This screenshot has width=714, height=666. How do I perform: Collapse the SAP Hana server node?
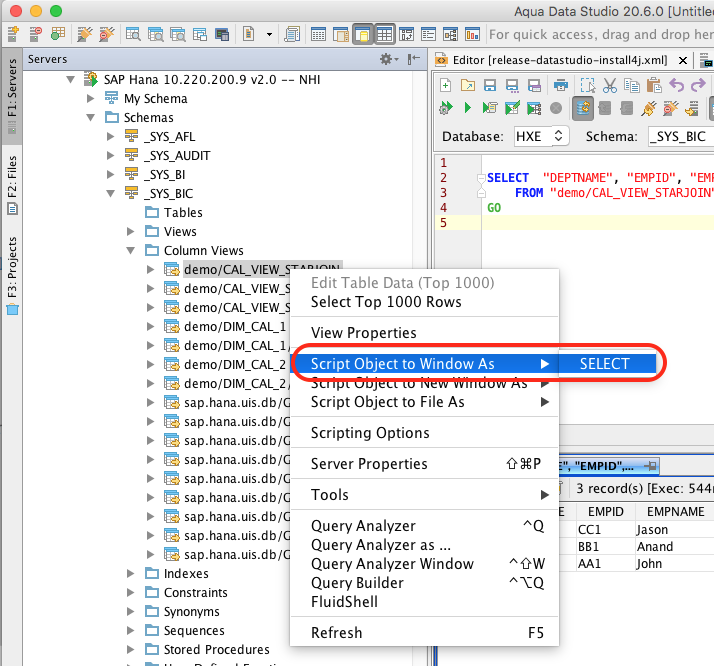click(71, 80)
